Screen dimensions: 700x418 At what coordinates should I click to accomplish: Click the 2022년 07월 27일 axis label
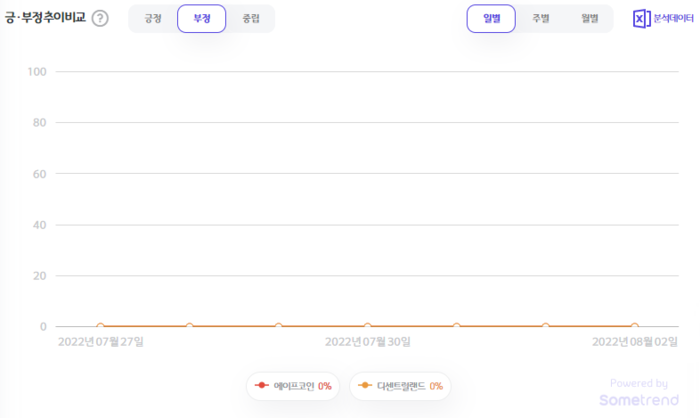click(x=100, y=342)
